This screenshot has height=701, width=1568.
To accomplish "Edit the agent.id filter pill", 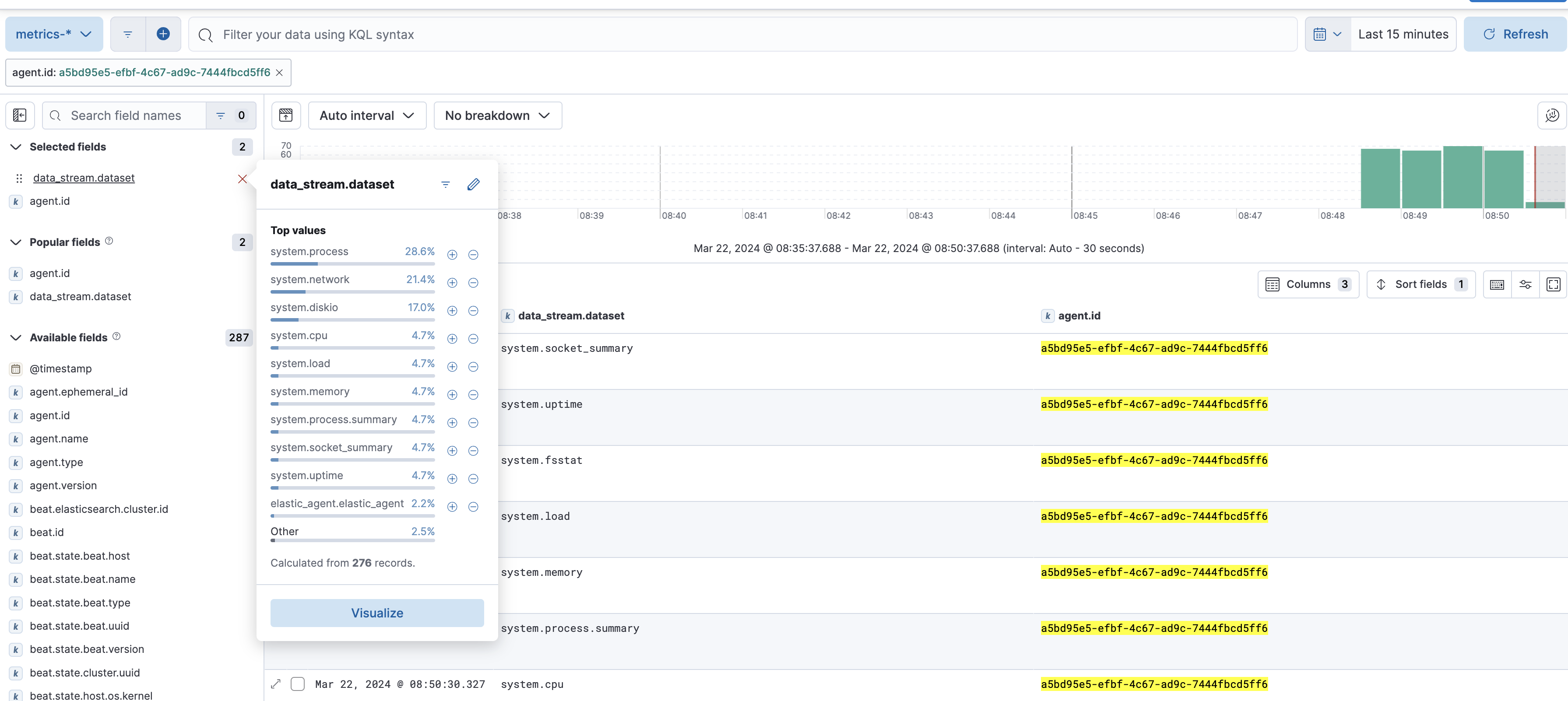I will [141, 72].
